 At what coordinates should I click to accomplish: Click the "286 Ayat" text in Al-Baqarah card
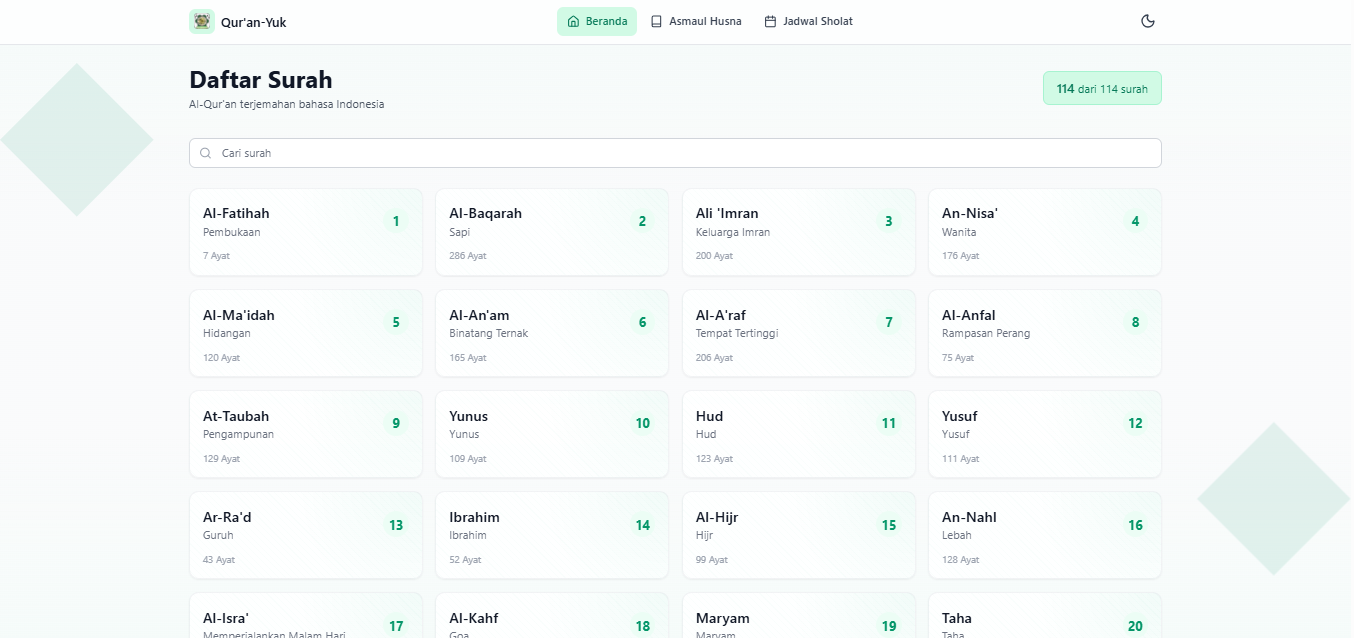tap(468, 256)
